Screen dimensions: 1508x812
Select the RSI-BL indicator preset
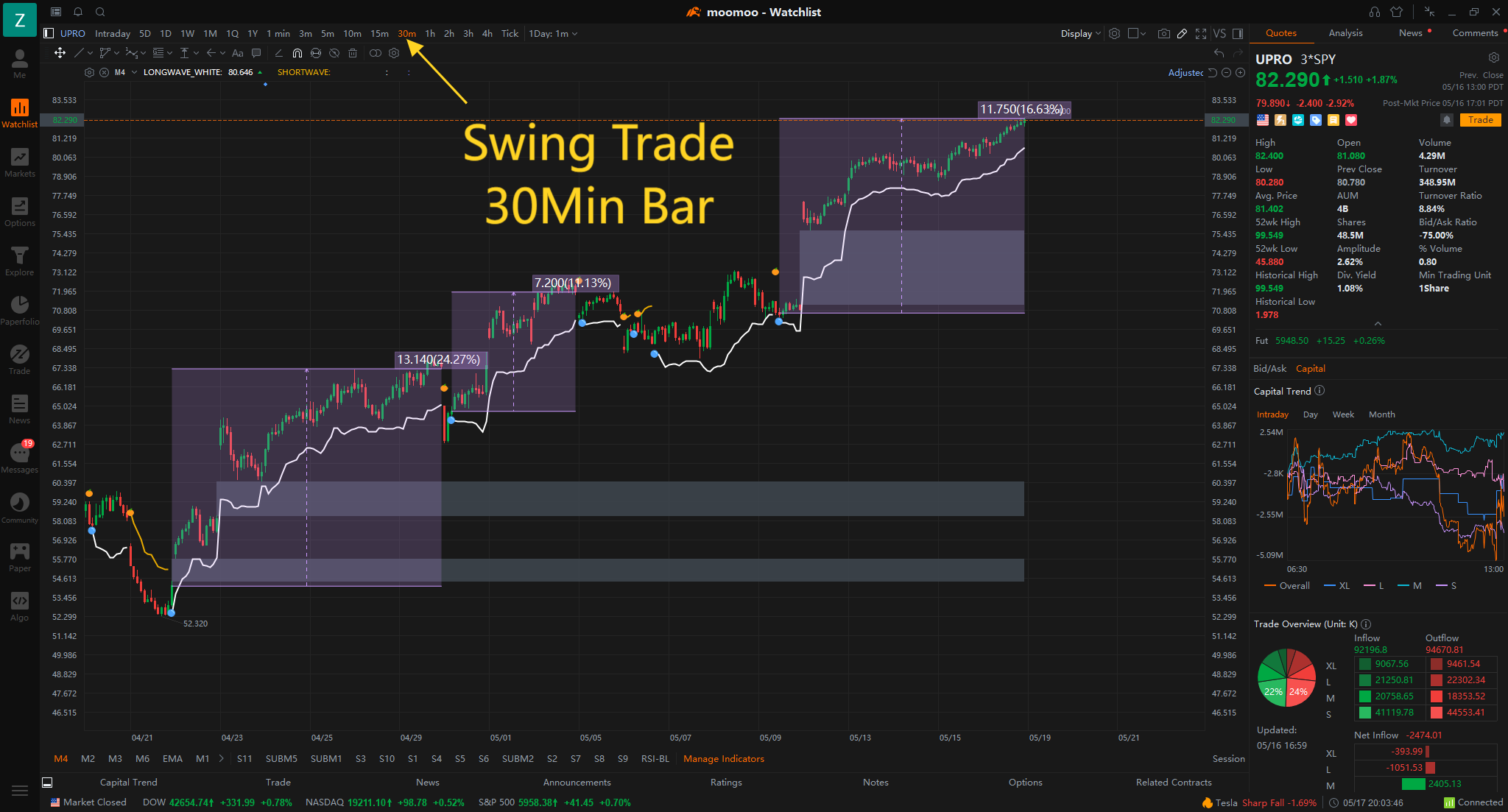pyautogui.click(x=655, y=758)
